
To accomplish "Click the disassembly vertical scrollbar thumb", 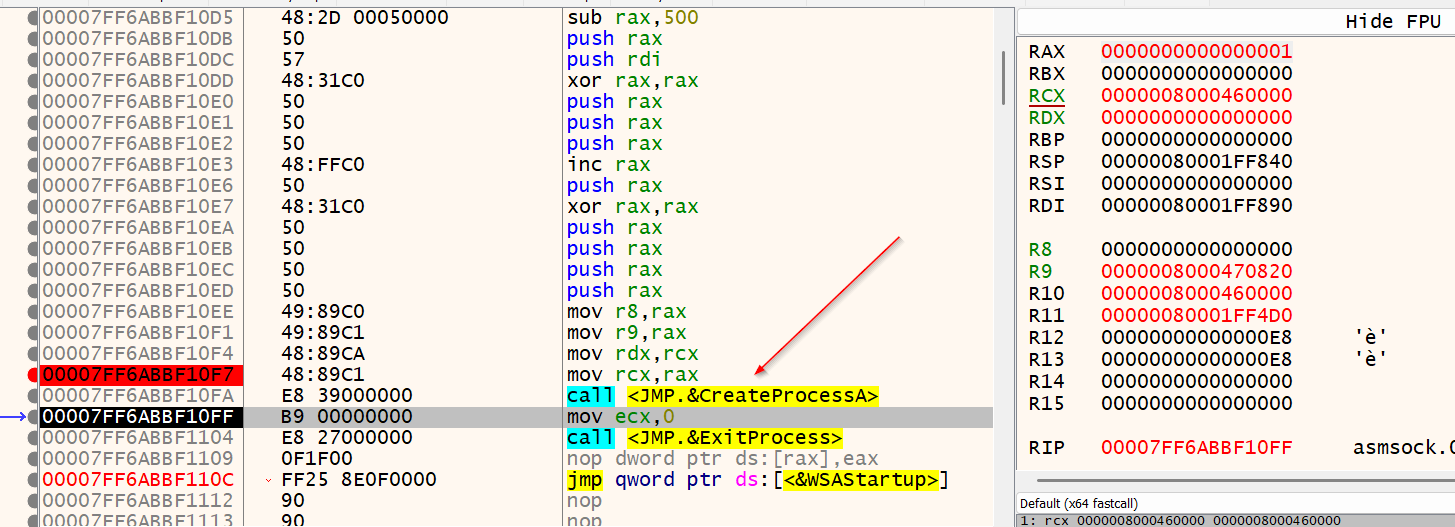I will tap(1003, 78).
